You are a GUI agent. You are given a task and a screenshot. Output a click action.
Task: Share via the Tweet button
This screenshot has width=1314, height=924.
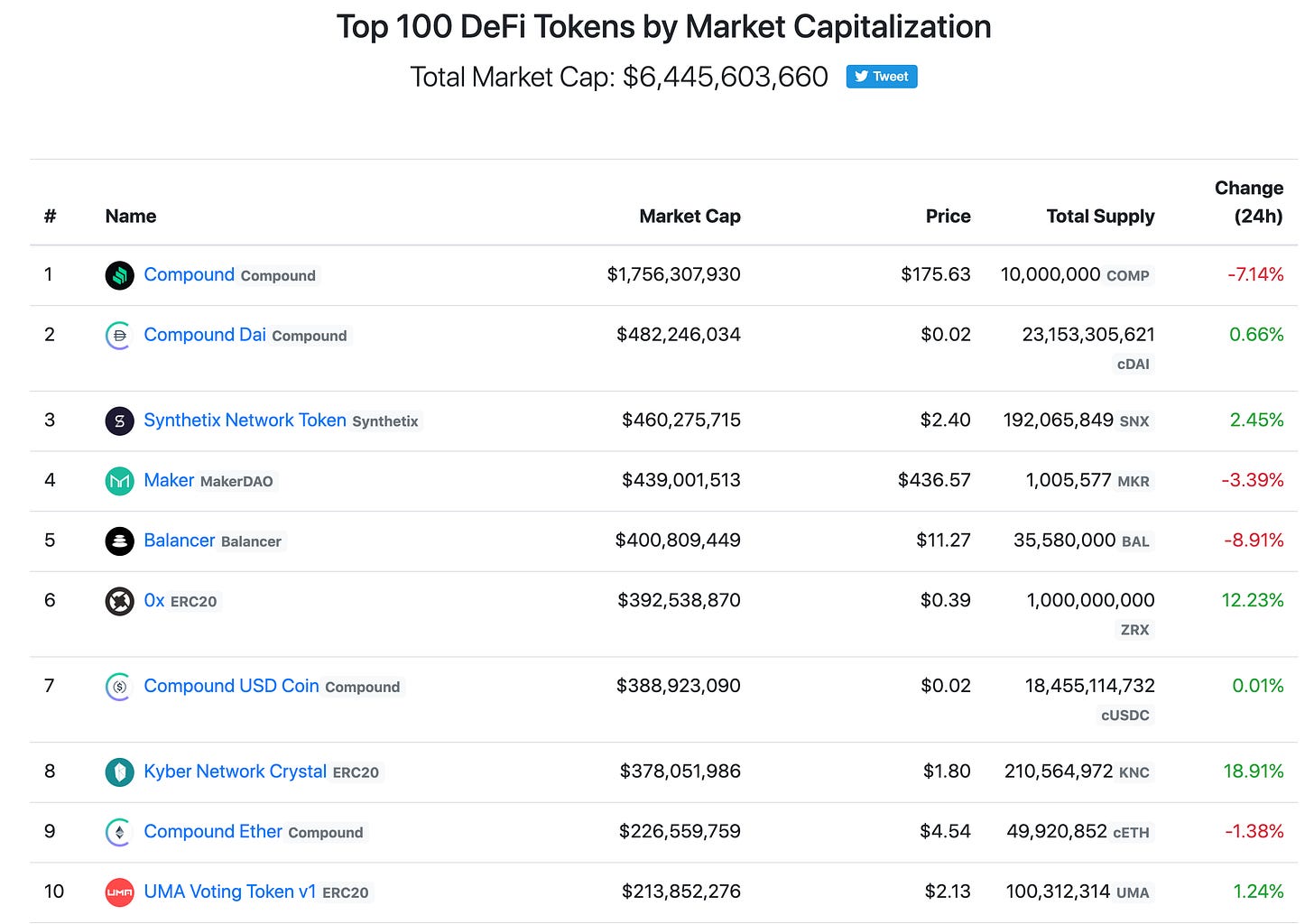point(882,77)
